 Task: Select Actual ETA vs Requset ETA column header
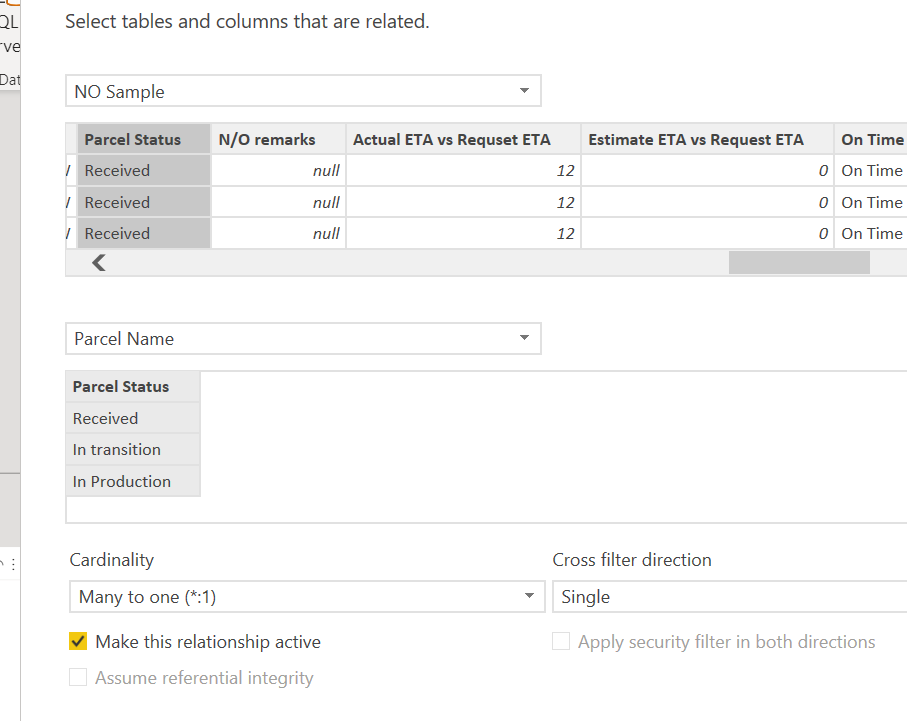tap(463, 139)
